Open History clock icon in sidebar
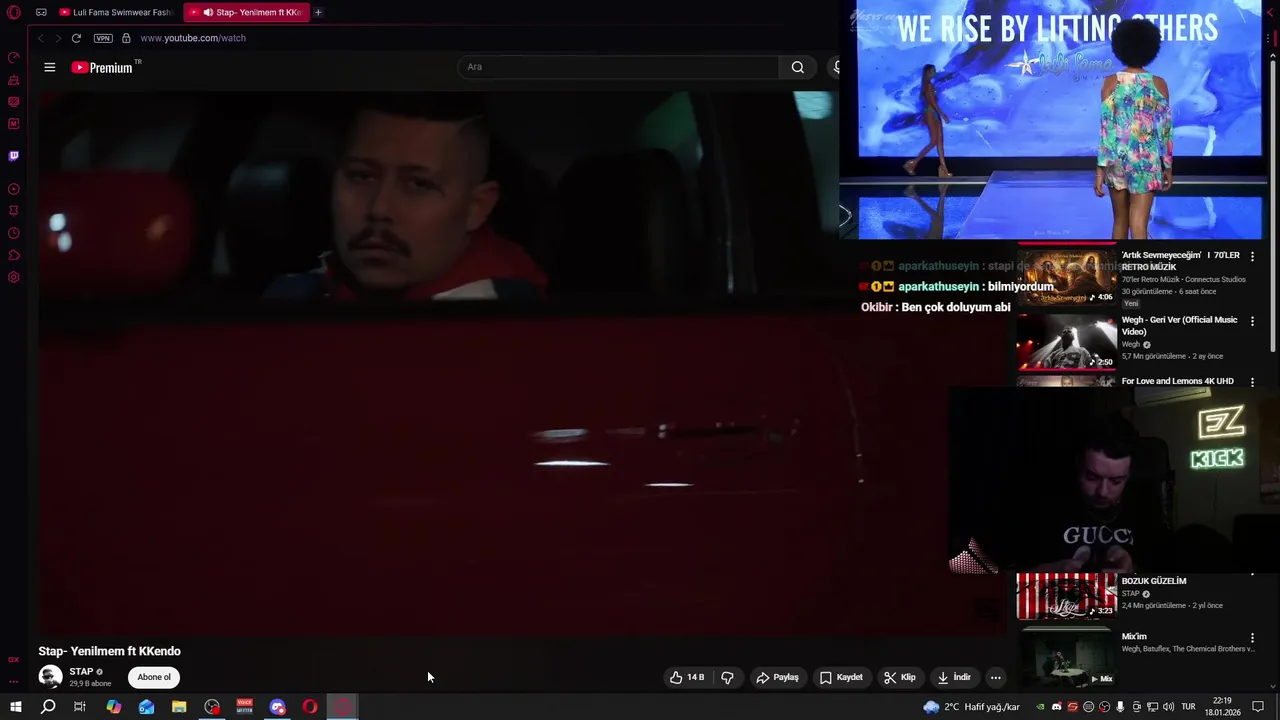 tap(14, 233)
